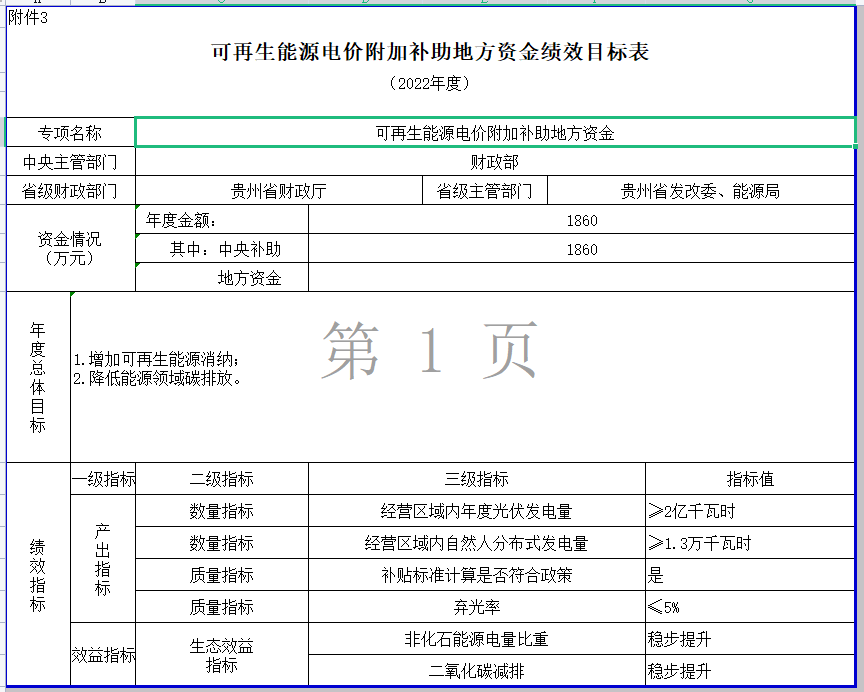Select the 经营区域内年度光伏发电量 cell
The image size is (864, 692).
(x=476, y=511)
